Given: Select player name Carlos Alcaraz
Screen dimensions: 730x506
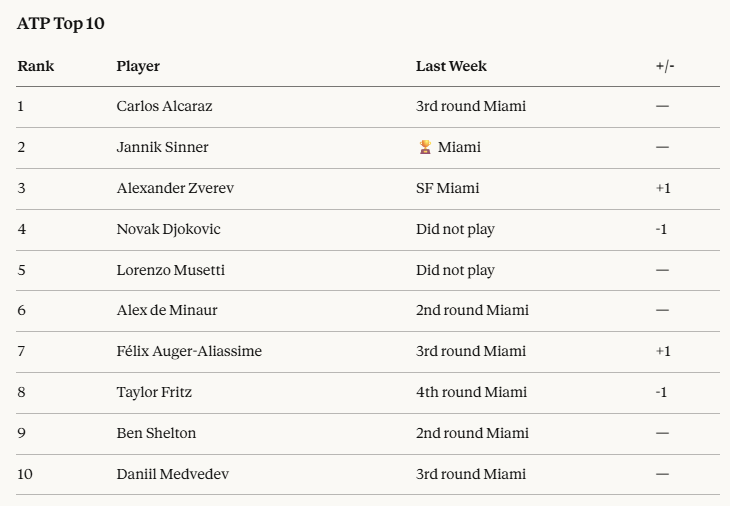Looking at the screenshot, I should pyautogui.click(x=164, y=106).
